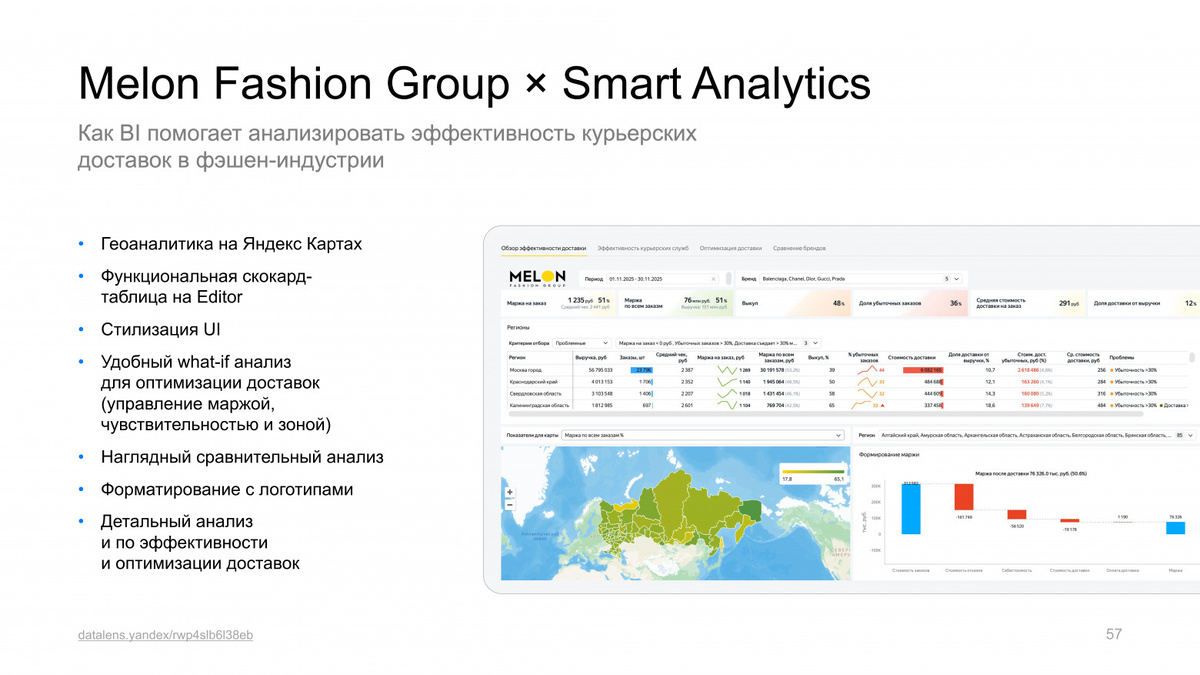The image size is (1200, 675).
Task: Click the Форматирование с логотипами bullet
Action: [226, 490]
